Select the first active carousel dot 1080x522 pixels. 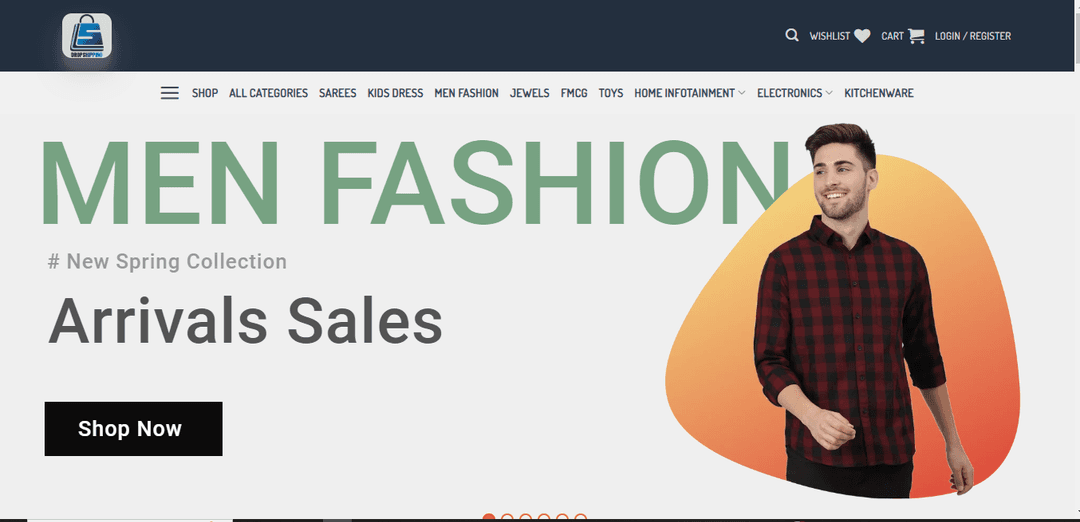coord(489,518)
